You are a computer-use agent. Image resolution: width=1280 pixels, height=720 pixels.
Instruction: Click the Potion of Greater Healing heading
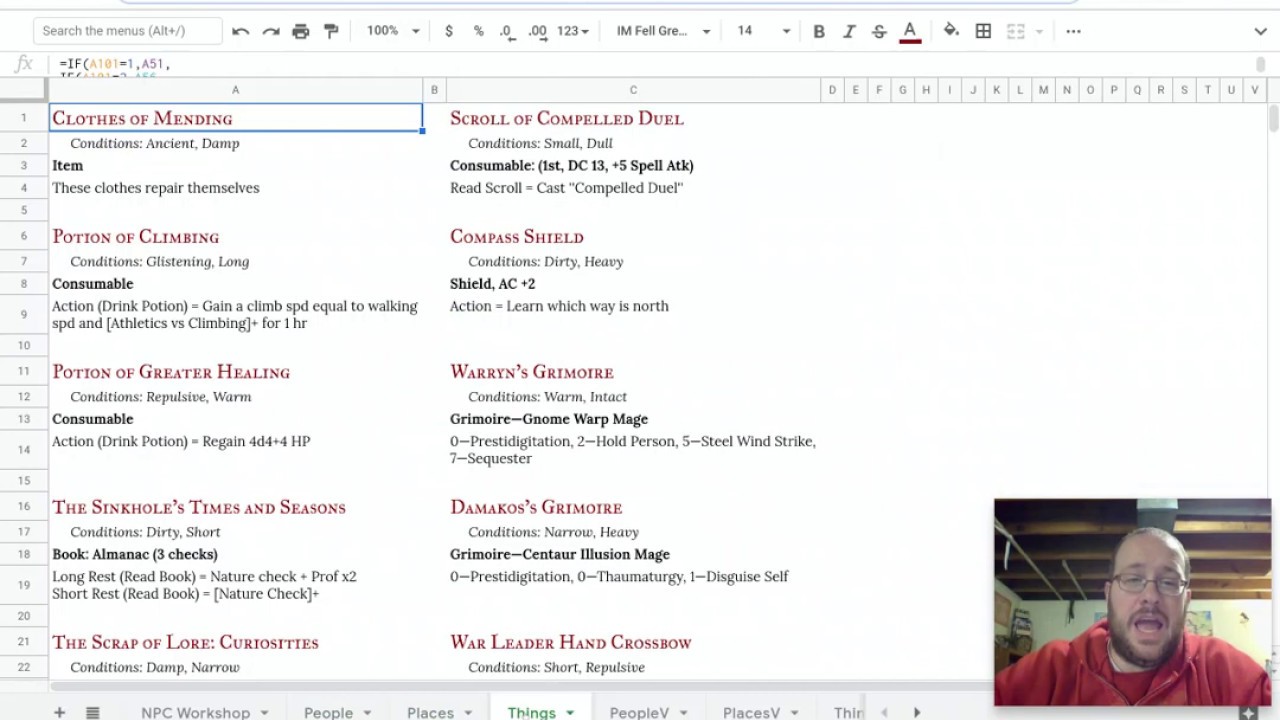click(171, 372)
